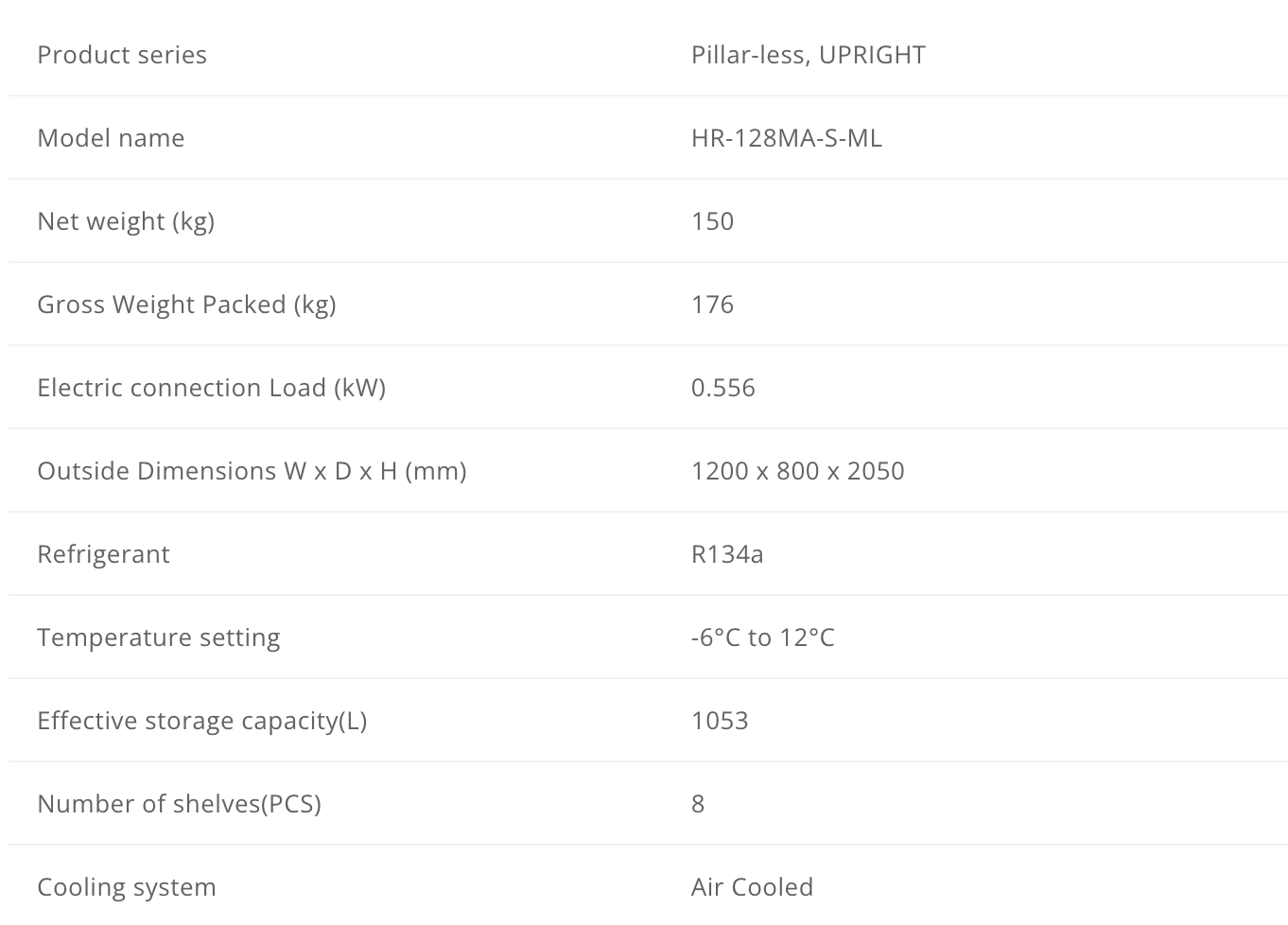
Task: Click the 'Product series' label
Action: [x=122, y=55]
